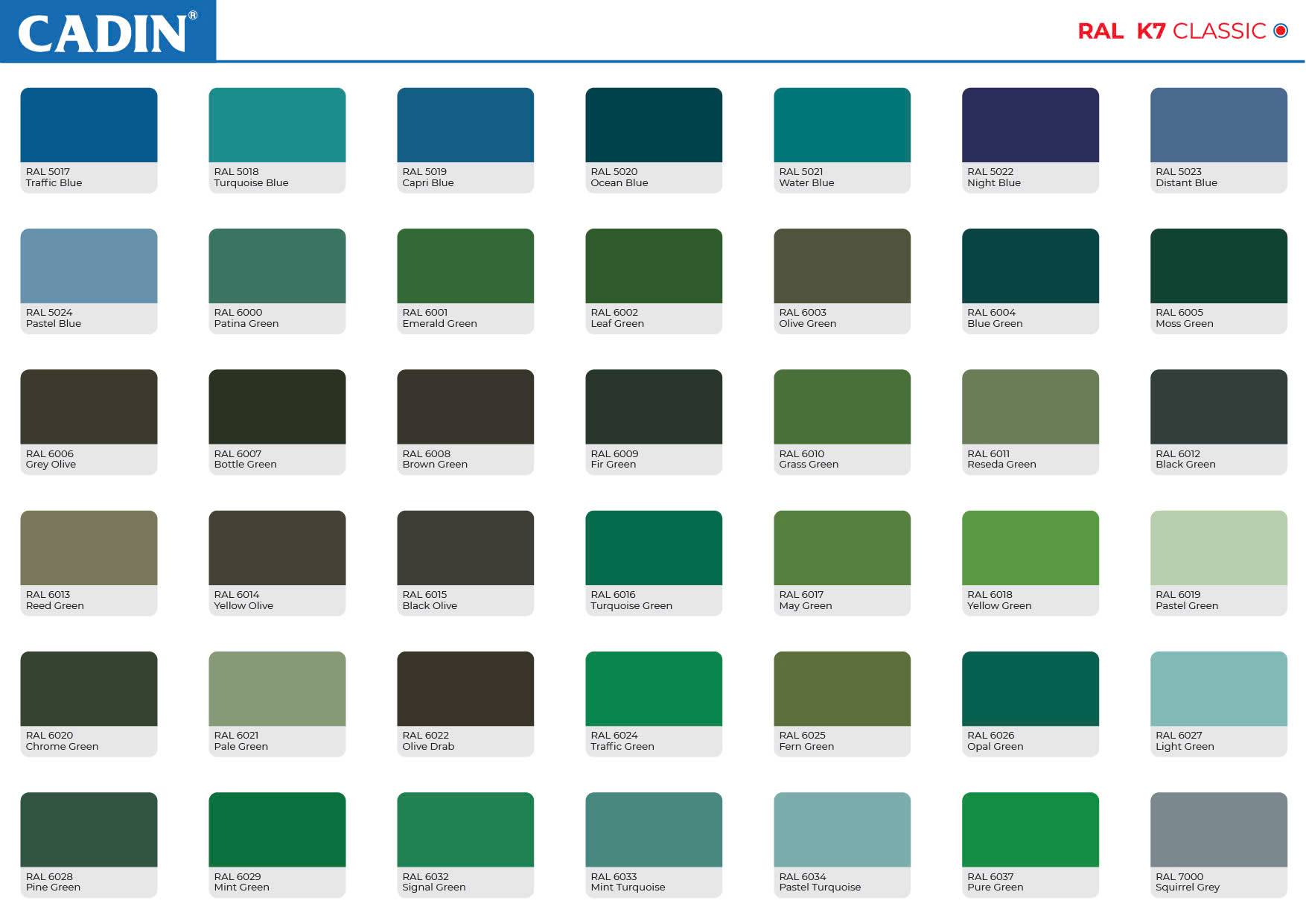Pick the RAL 6003 Olive Green color
This screenshot has height=924, width=1306.
tap(842, 266)
